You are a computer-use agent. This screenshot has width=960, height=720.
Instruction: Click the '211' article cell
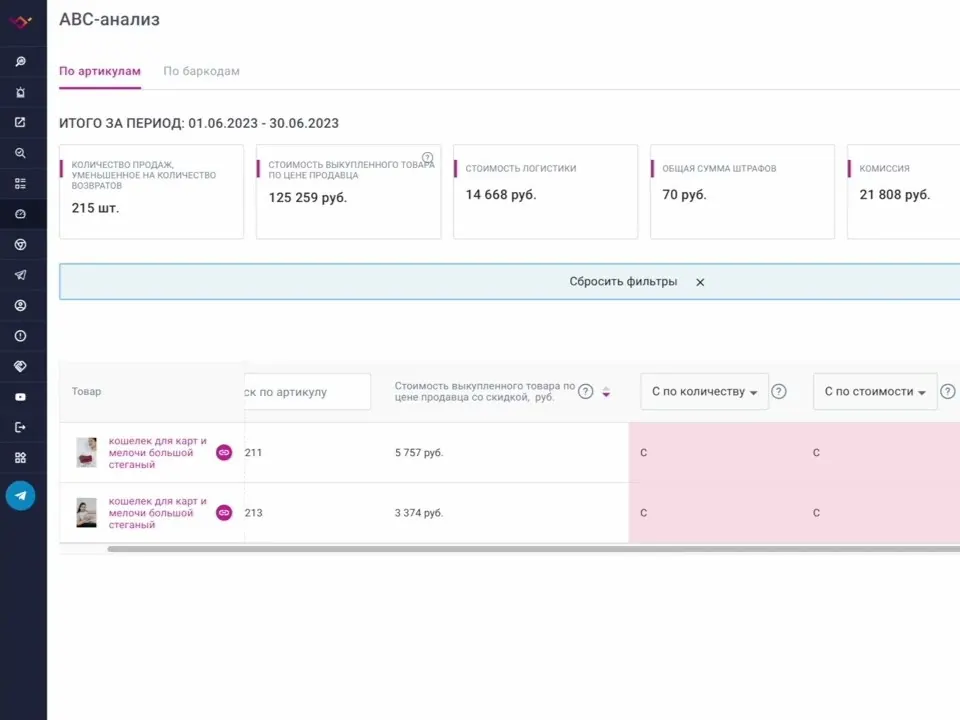tap(253, 452)
